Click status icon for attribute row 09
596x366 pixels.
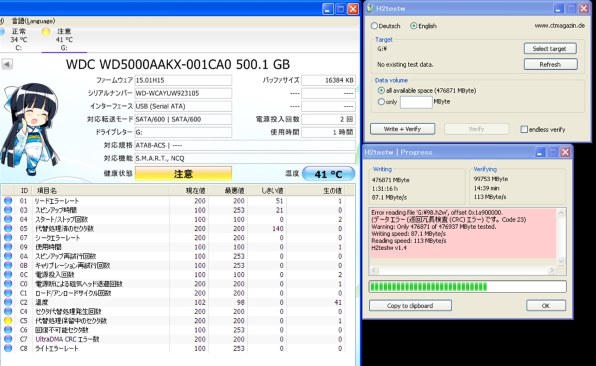pyautogui.click(x=8, y=247)
